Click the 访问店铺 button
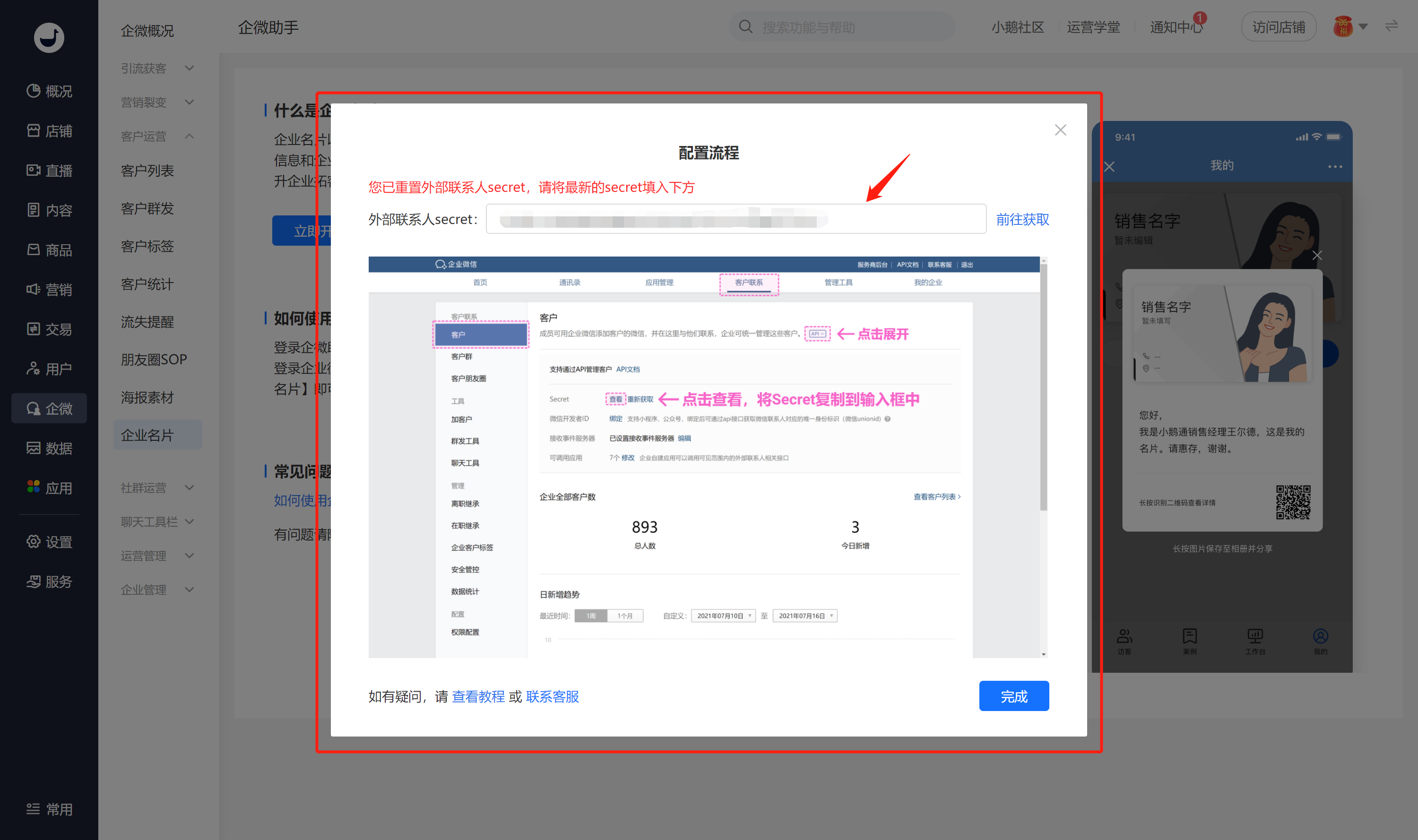This screenshot has width=1418, height=840. pyautogui.click(x=1278, y=26)
